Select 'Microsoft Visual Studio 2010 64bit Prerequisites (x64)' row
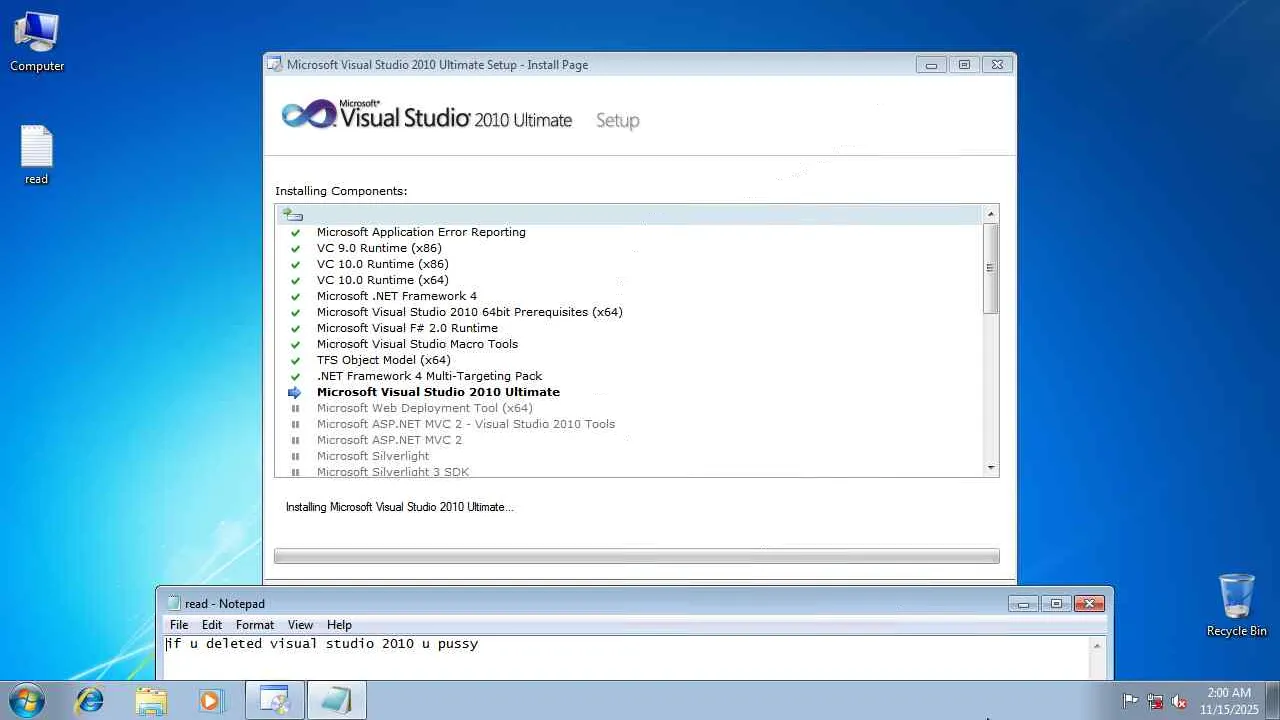Image resolution: width=1280 pixels, height=720 pixels. (x=630, y=312)
